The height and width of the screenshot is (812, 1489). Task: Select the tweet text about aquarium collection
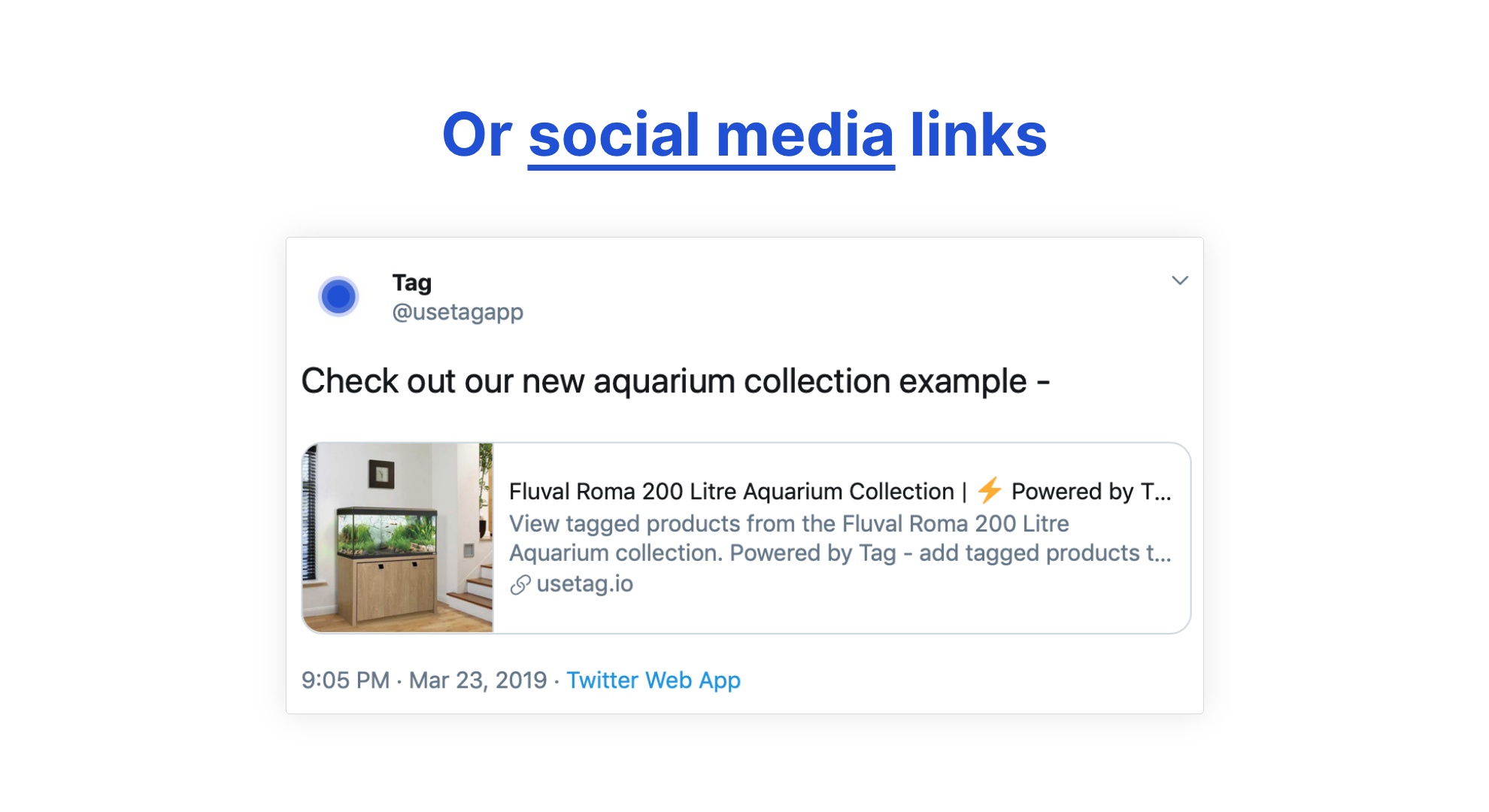pos(676,380)
